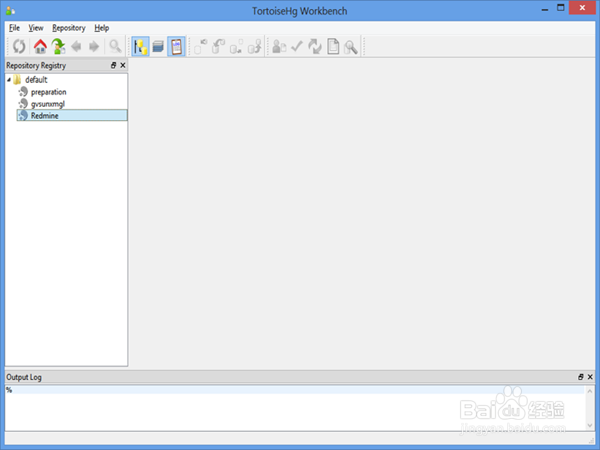Click the Outgoing changesets sync icon
Viewport: 600px width, 450px height.
pyautogui.click(x=236, y=47)
